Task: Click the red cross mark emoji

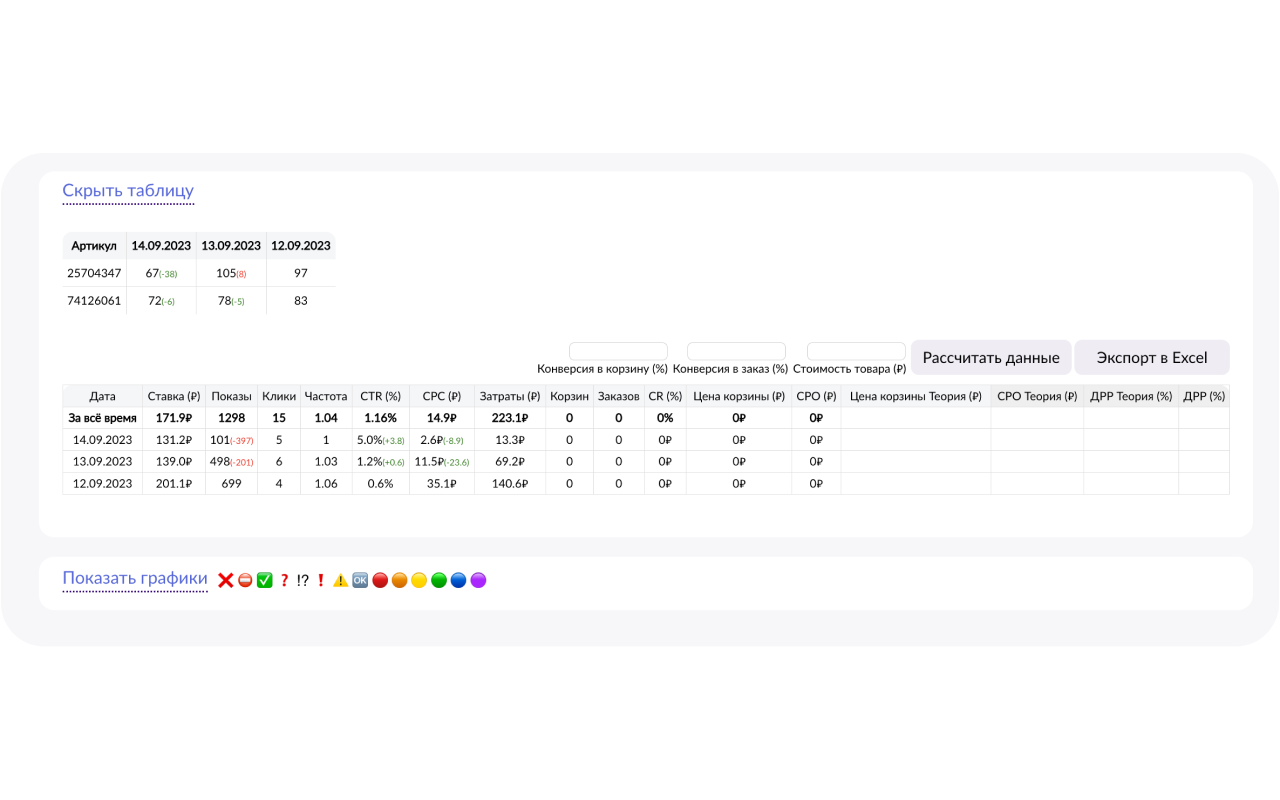Action: [226, 580]
